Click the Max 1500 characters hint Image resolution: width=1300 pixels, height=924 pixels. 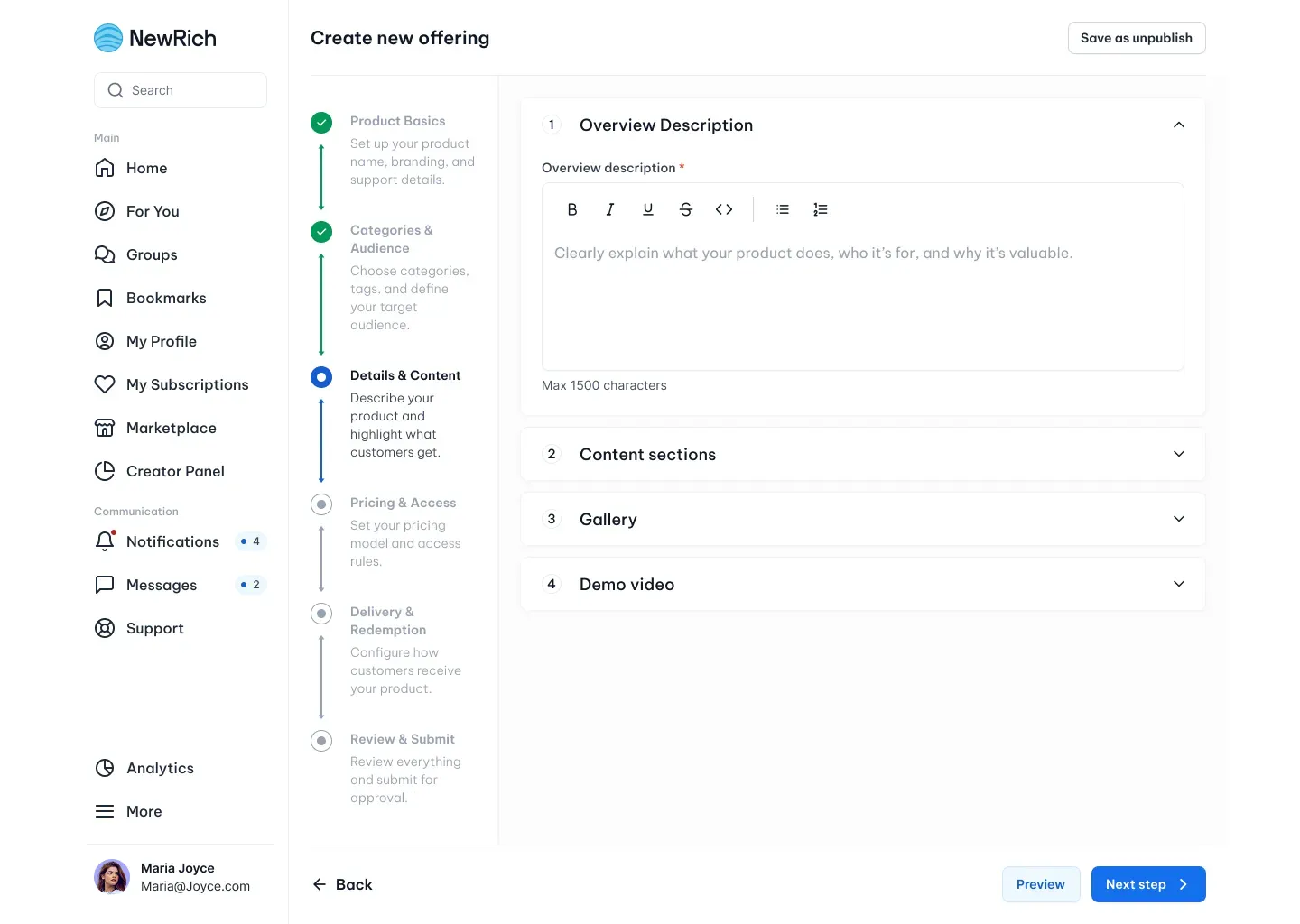[x=604, y=385]
